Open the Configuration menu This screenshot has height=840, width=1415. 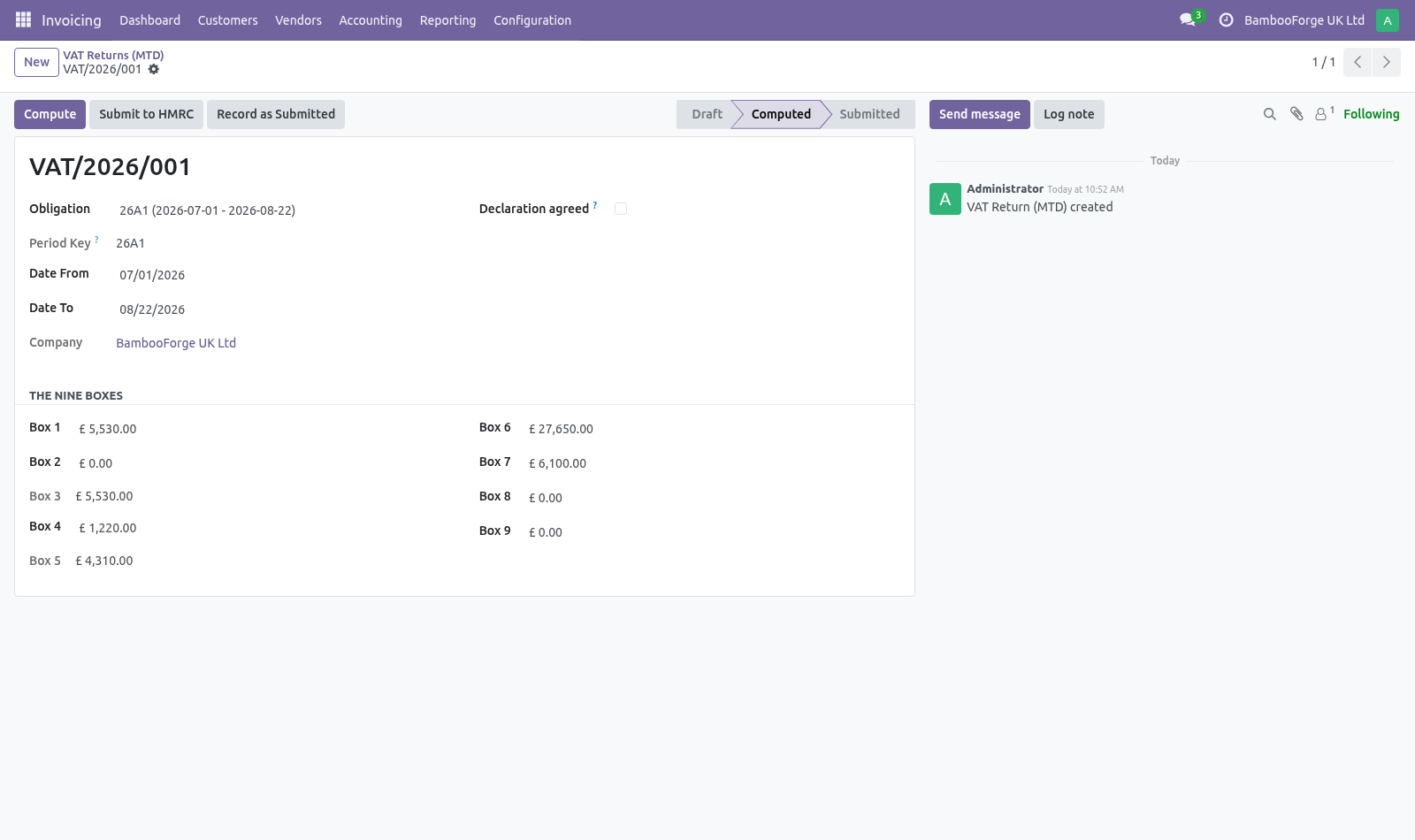click(532, 19)
